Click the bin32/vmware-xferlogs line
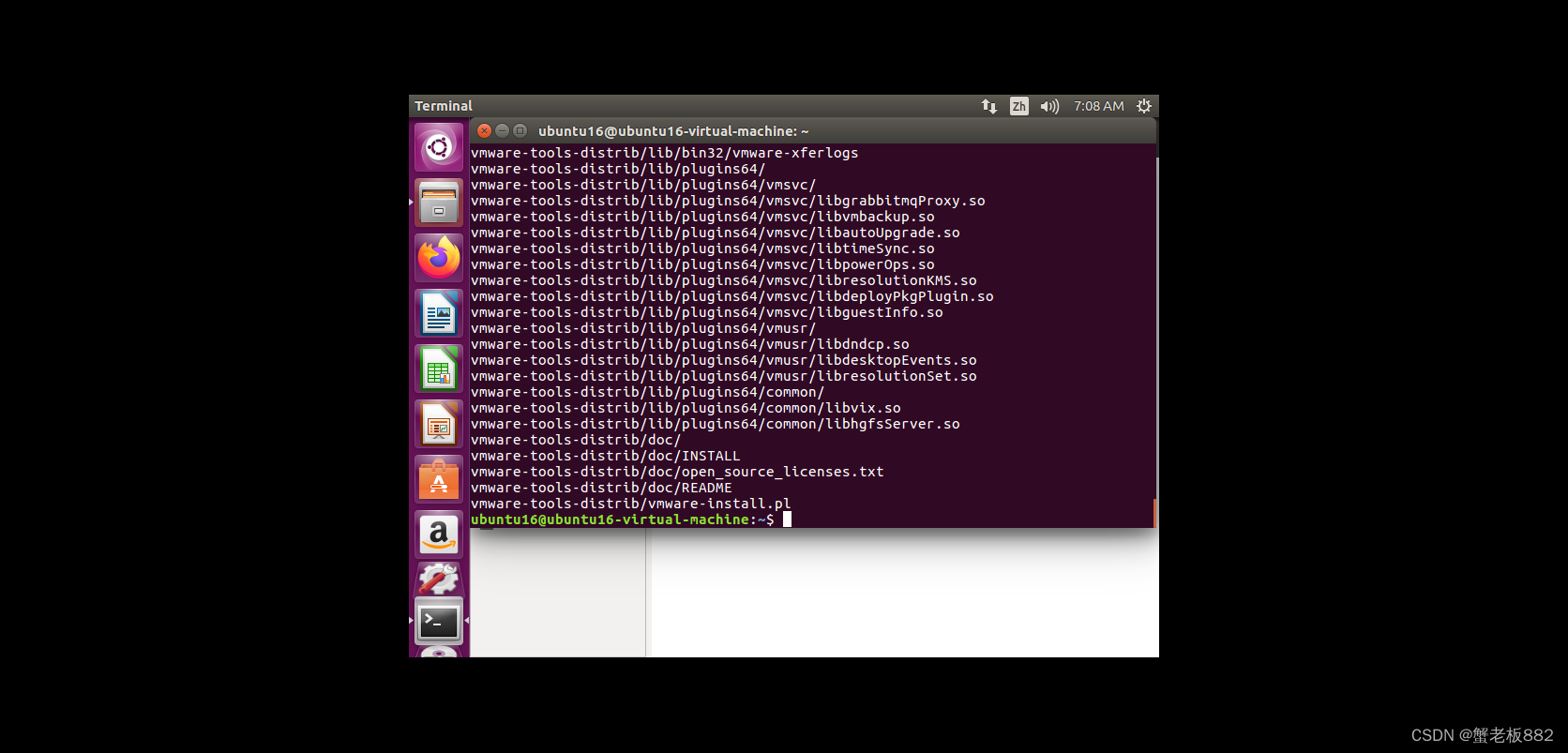1568x753 pixels. point(665,153)
